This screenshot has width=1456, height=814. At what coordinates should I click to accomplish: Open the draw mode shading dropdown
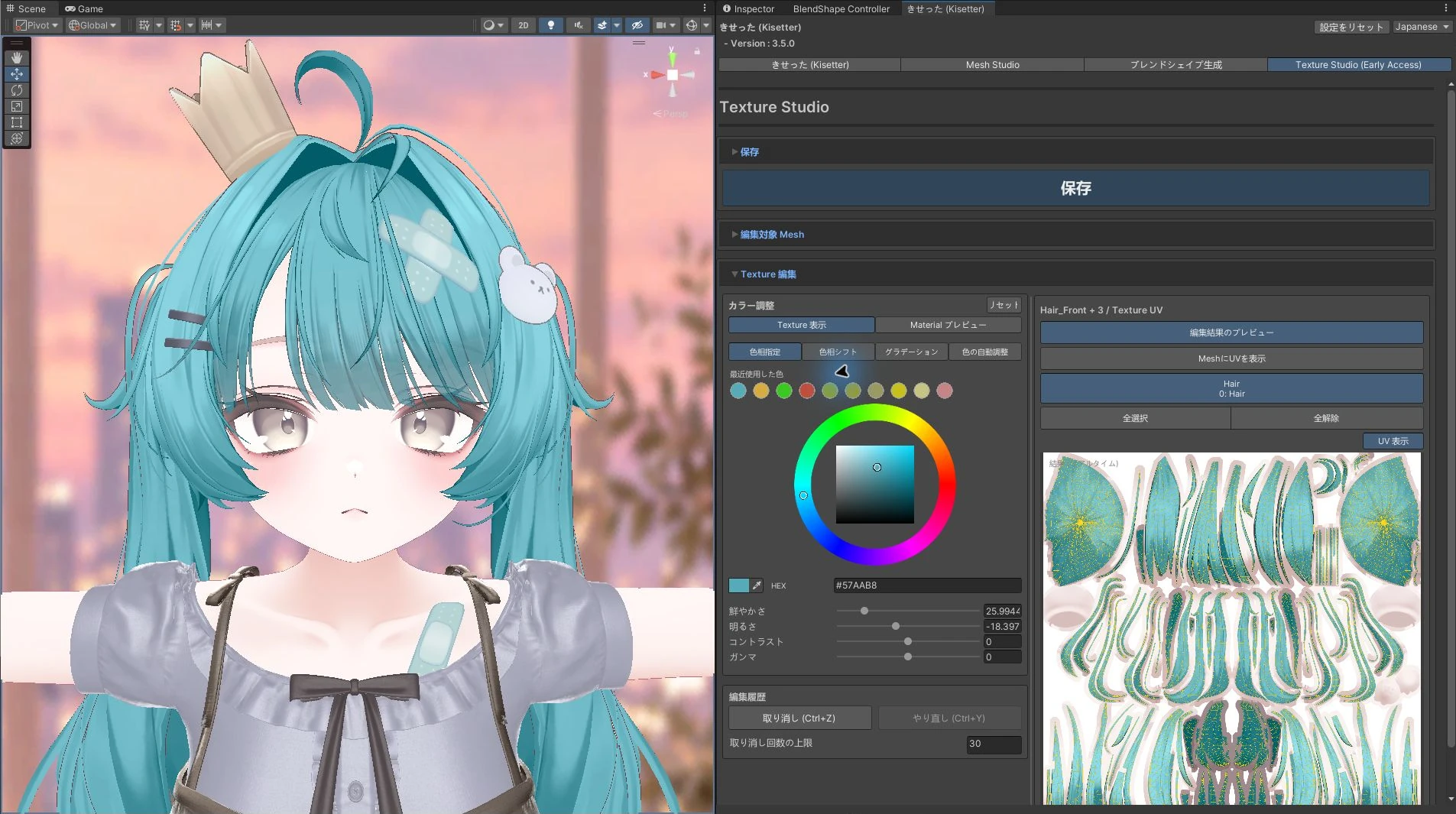(x=494, y=25)
